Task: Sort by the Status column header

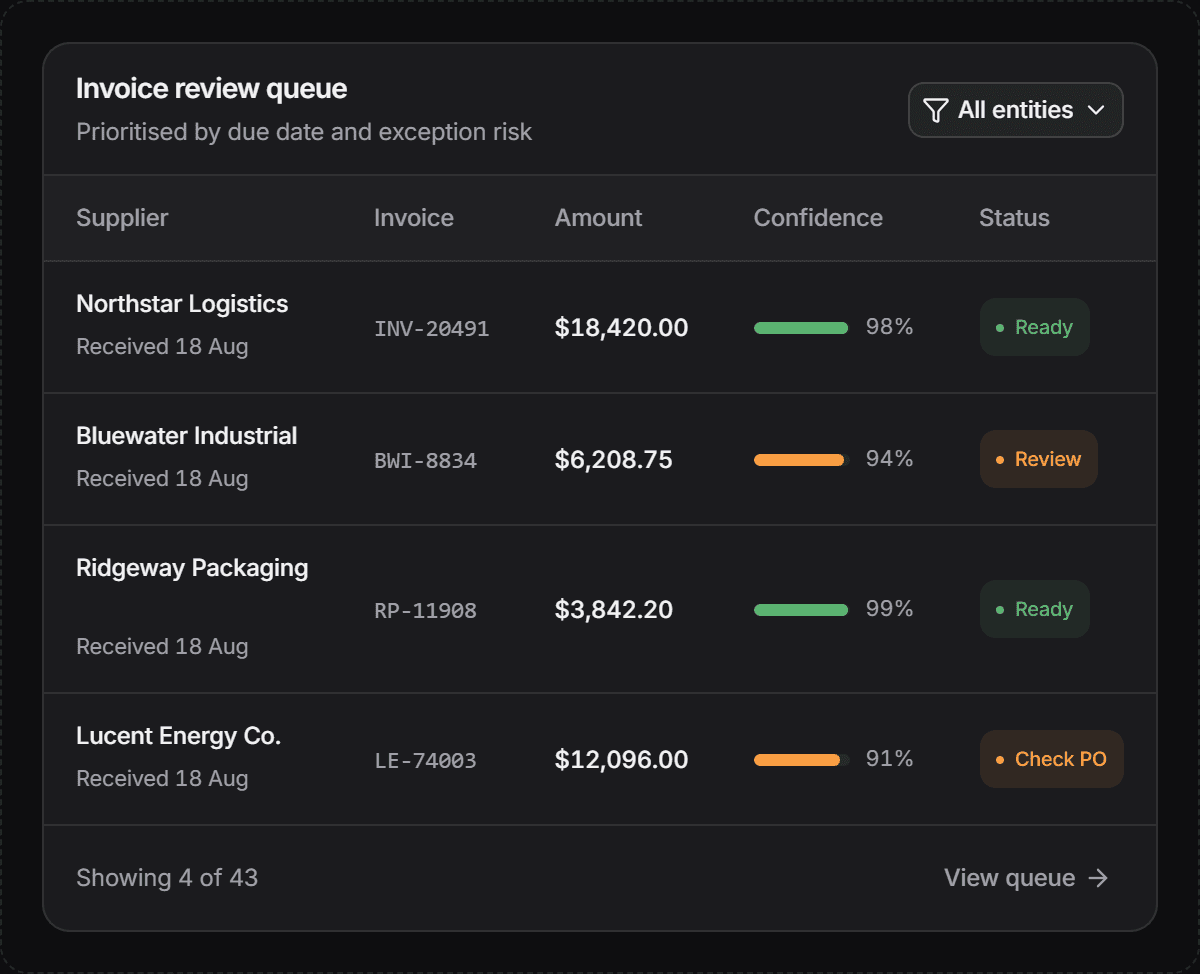Action: [1014, 218]
